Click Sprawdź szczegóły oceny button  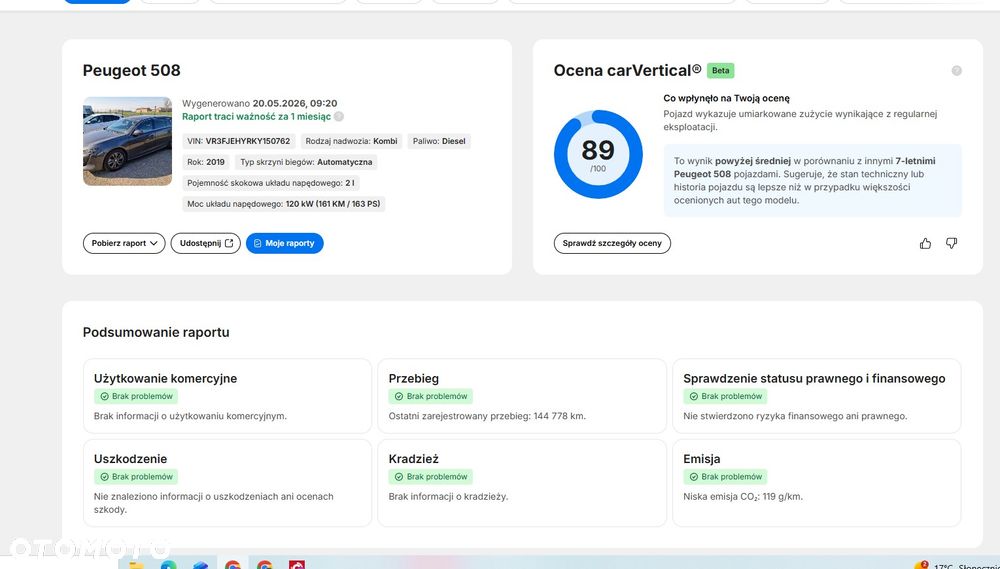(612, 243)
